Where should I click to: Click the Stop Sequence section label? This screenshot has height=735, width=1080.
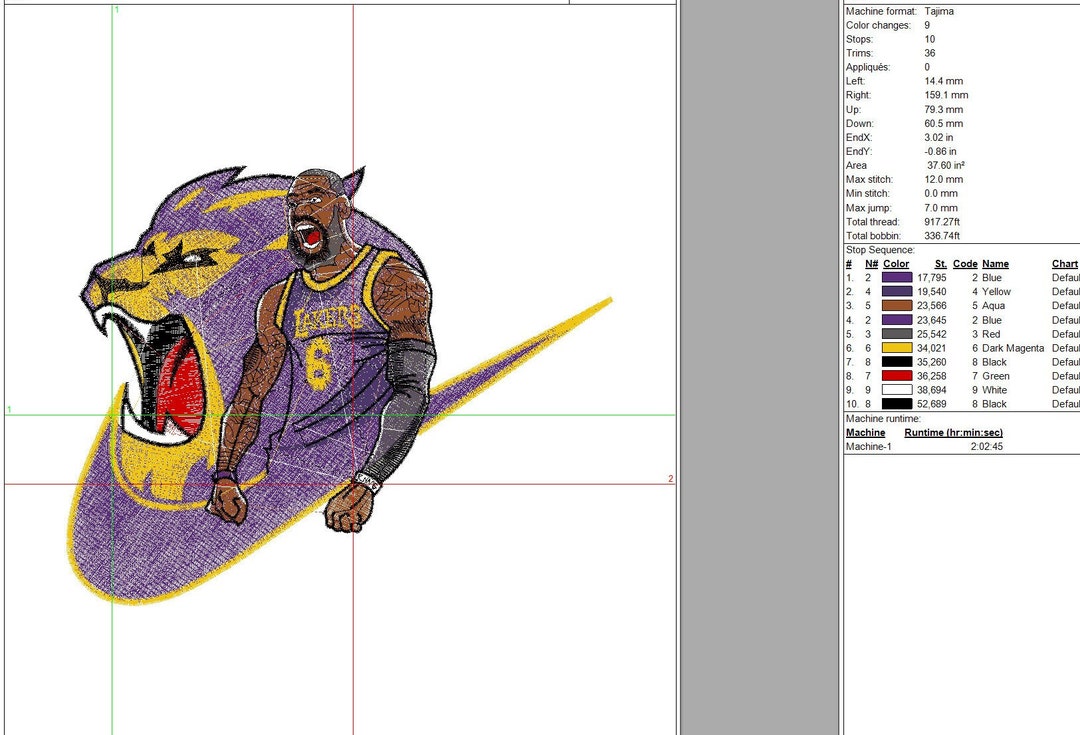click(x=880, y=249)
